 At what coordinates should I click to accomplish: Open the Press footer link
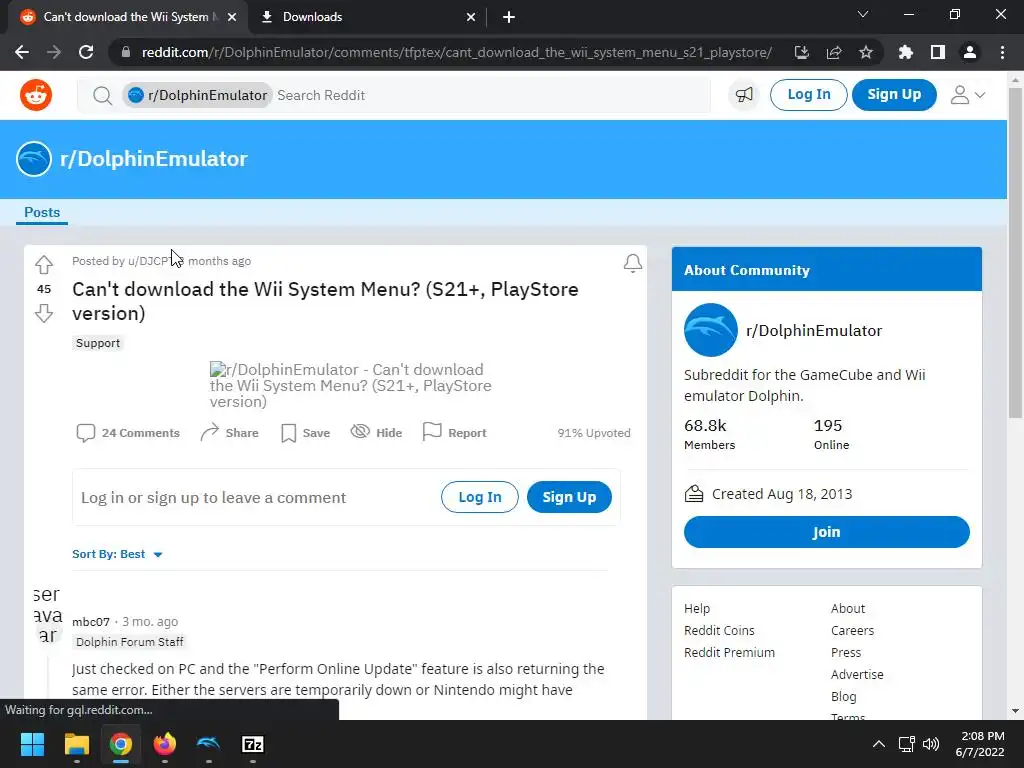(x=846, y=652)
